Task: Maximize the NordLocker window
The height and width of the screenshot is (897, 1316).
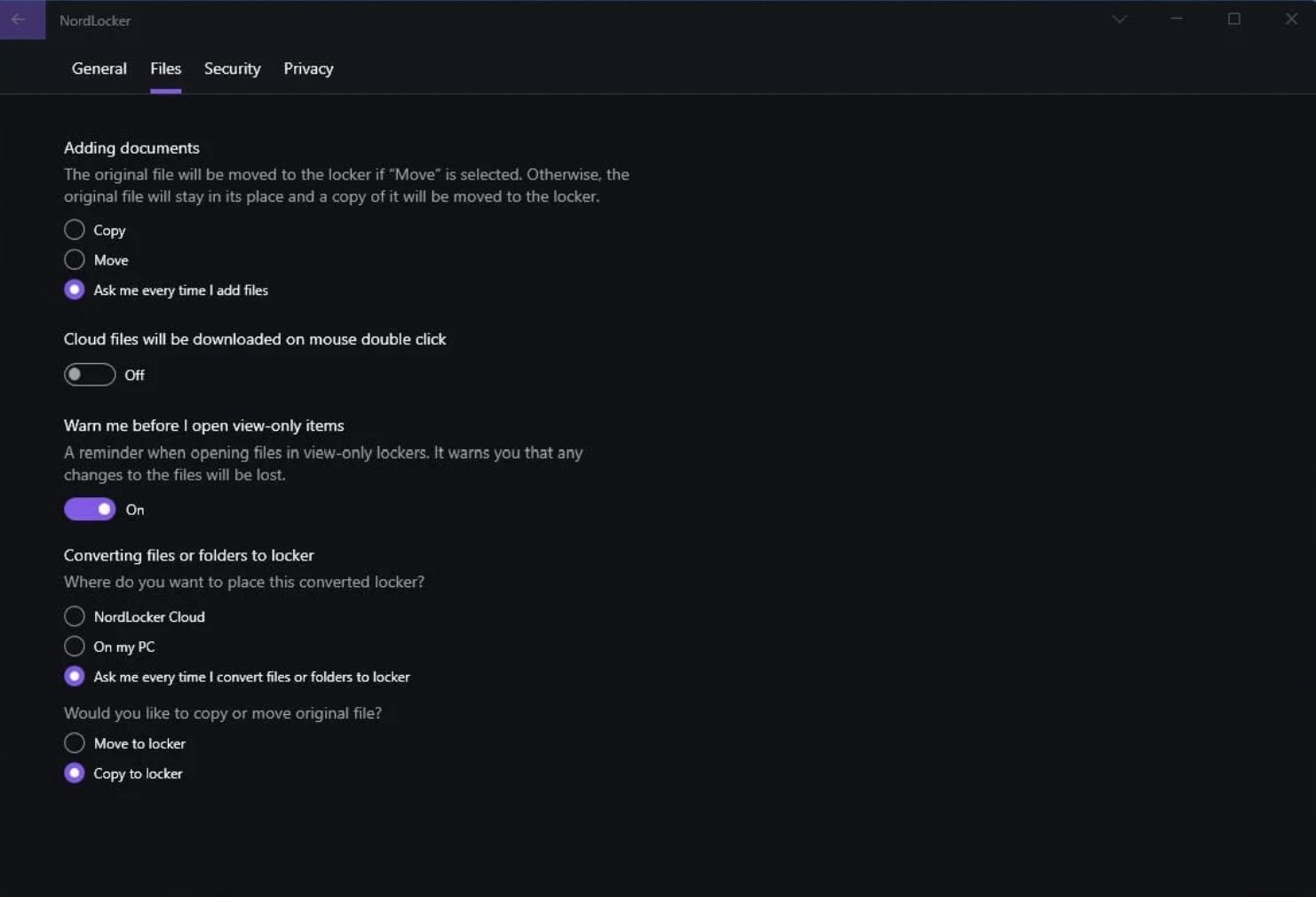Action: (1234, 19)
